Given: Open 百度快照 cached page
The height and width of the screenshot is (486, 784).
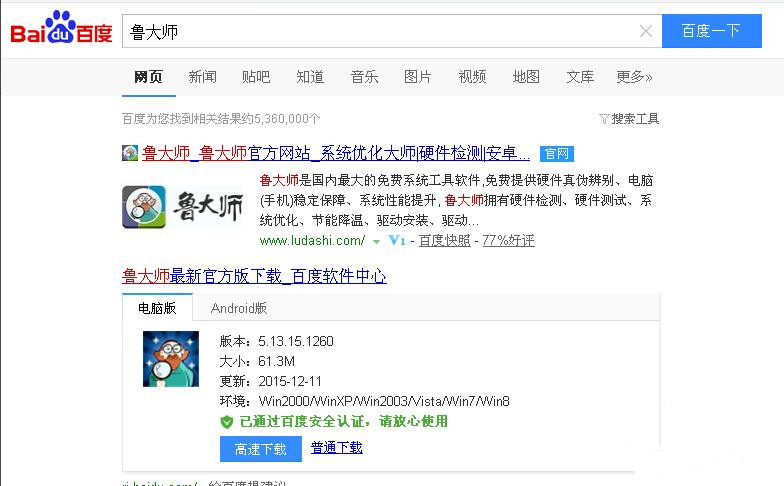Looking at the screenshot, I should coord(444,240).
